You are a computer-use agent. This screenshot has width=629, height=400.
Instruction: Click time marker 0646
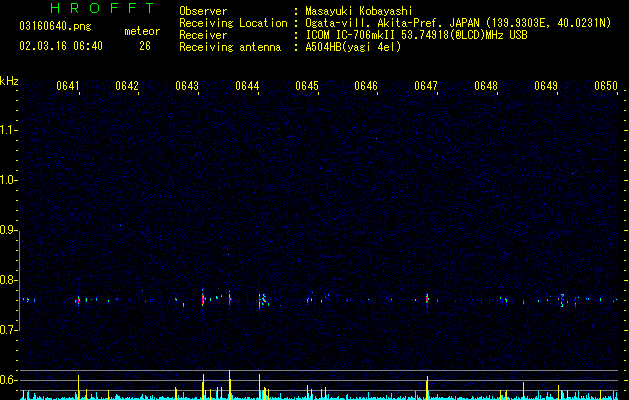click(x=366, y=86)
